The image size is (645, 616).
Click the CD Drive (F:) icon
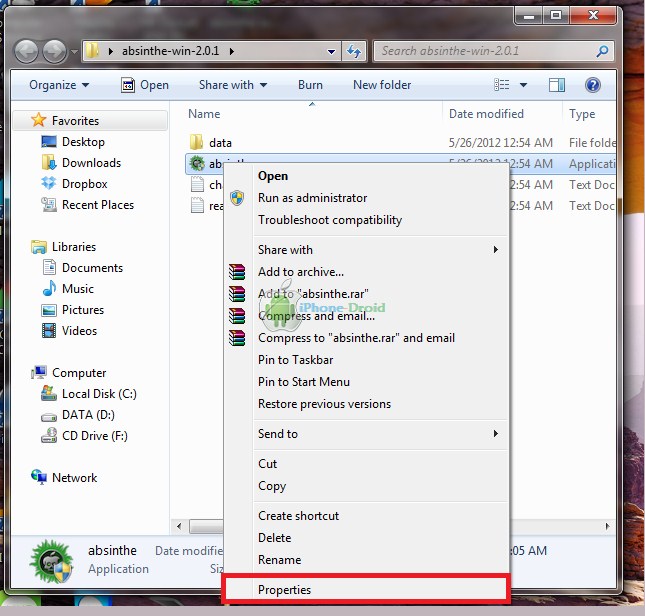pos(49,435)
